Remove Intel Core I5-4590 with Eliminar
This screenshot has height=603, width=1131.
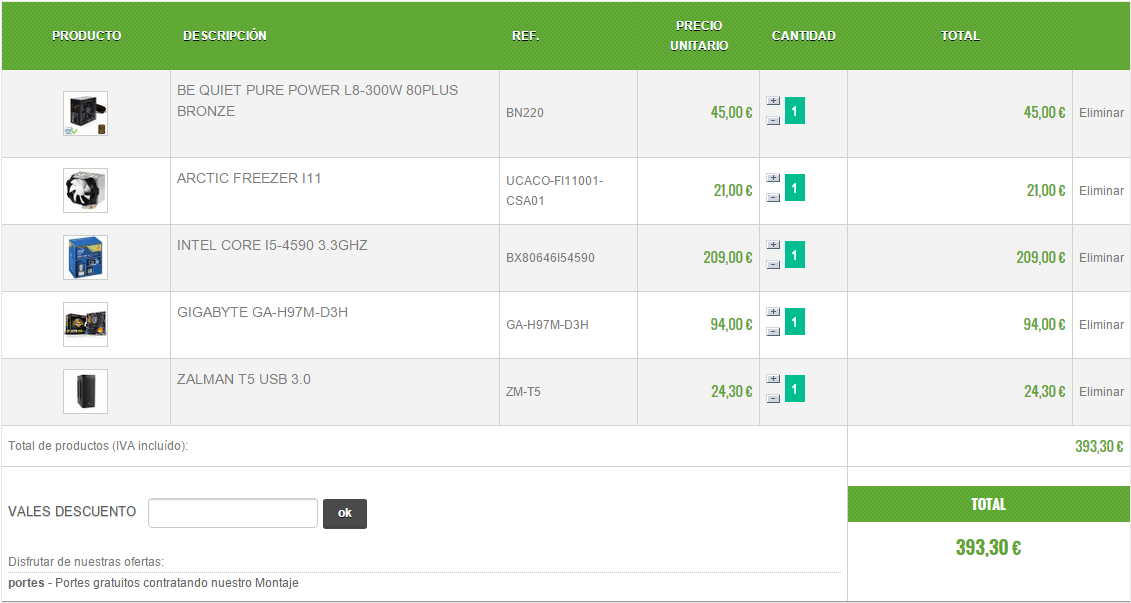(x=1101, y=258)
